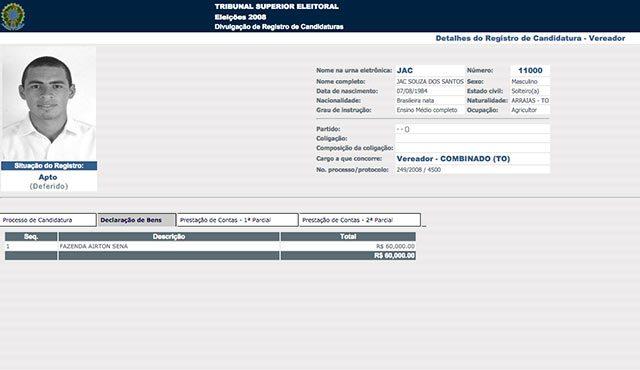640x370 pixels.
Task: Click sequence number 1 in assets table
Action: 8,246
